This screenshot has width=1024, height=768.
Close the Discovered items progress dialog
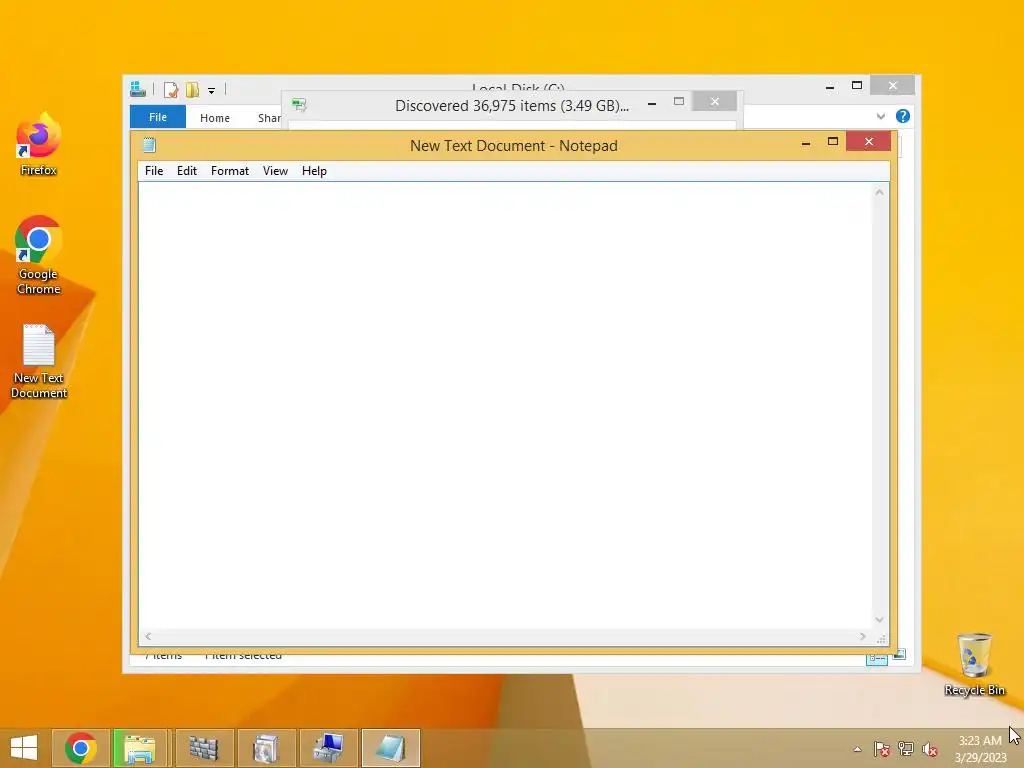[x=714, y=101]
